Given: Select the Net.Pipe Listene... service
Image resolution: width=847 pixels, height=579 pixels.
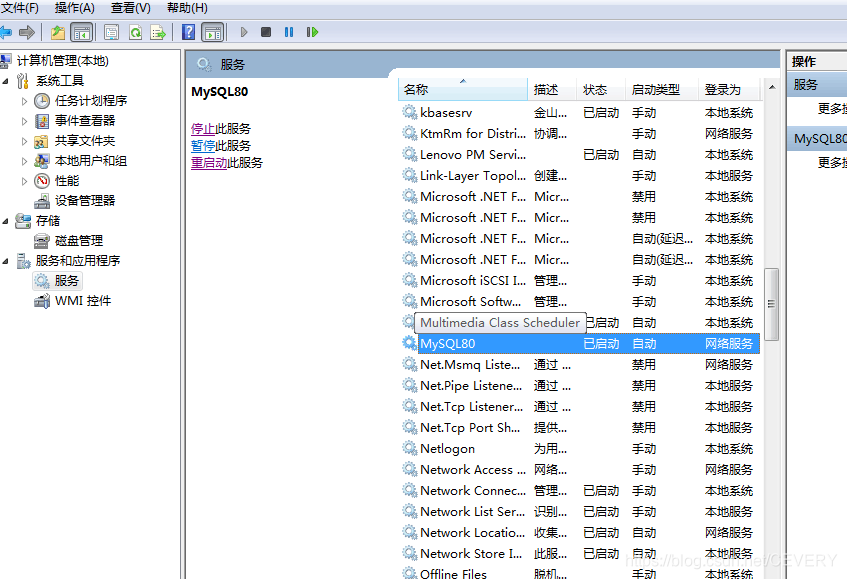Looking at the screenshot, I should coord(581,386).
